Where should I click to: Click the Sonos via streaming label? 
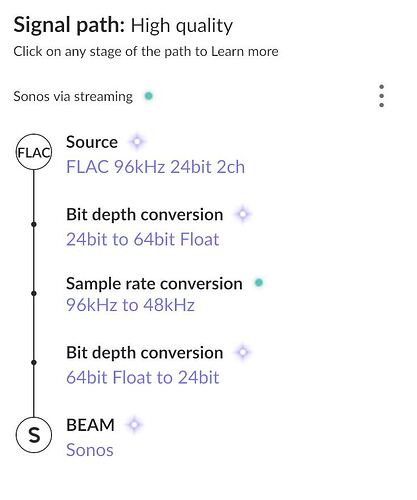click(73, 96)
